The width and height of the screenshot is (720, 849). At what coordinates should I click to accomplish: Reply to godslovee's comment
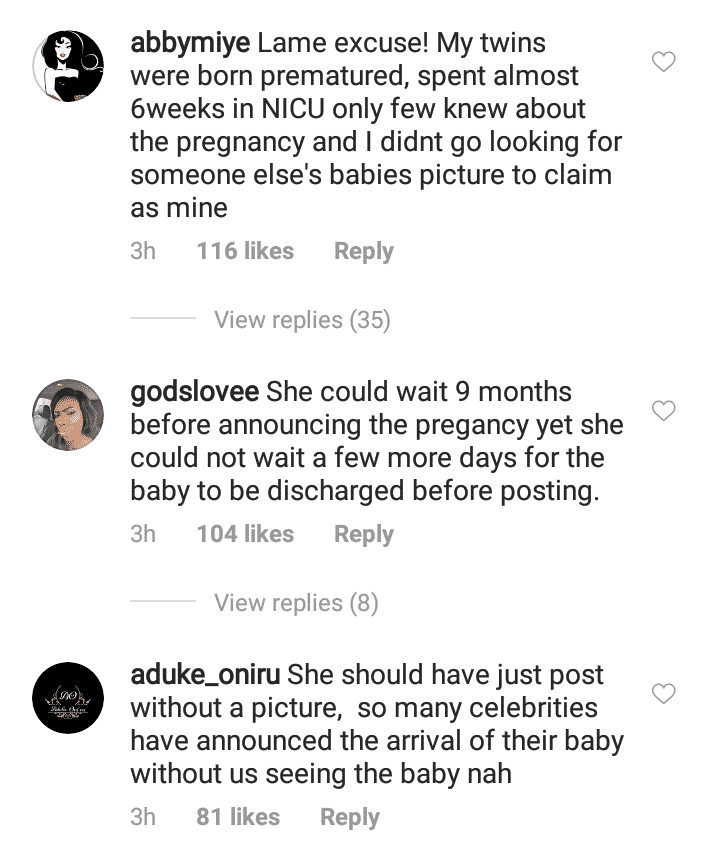(364, 534)
